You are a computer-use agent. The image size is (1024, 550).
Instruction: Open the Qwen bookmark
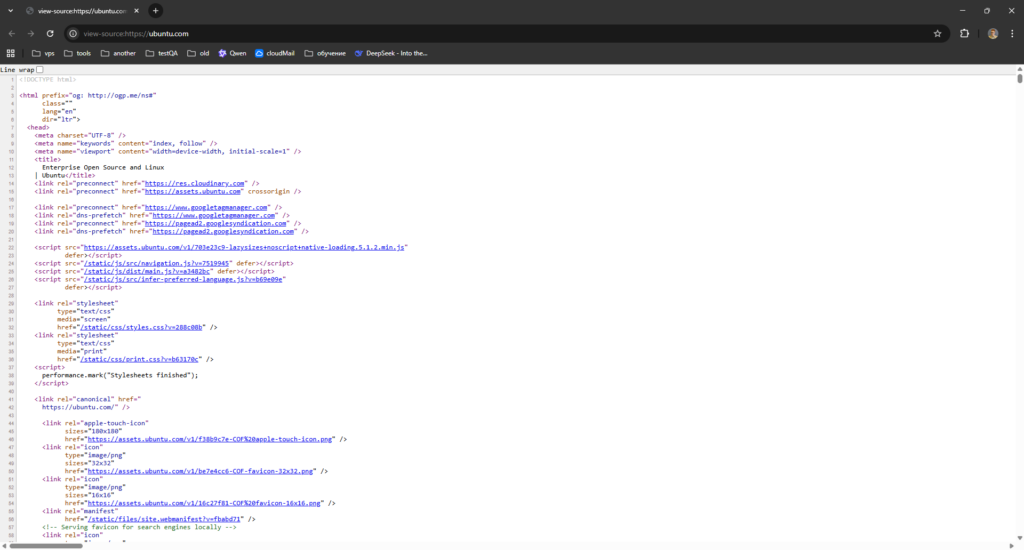[232, 53]
